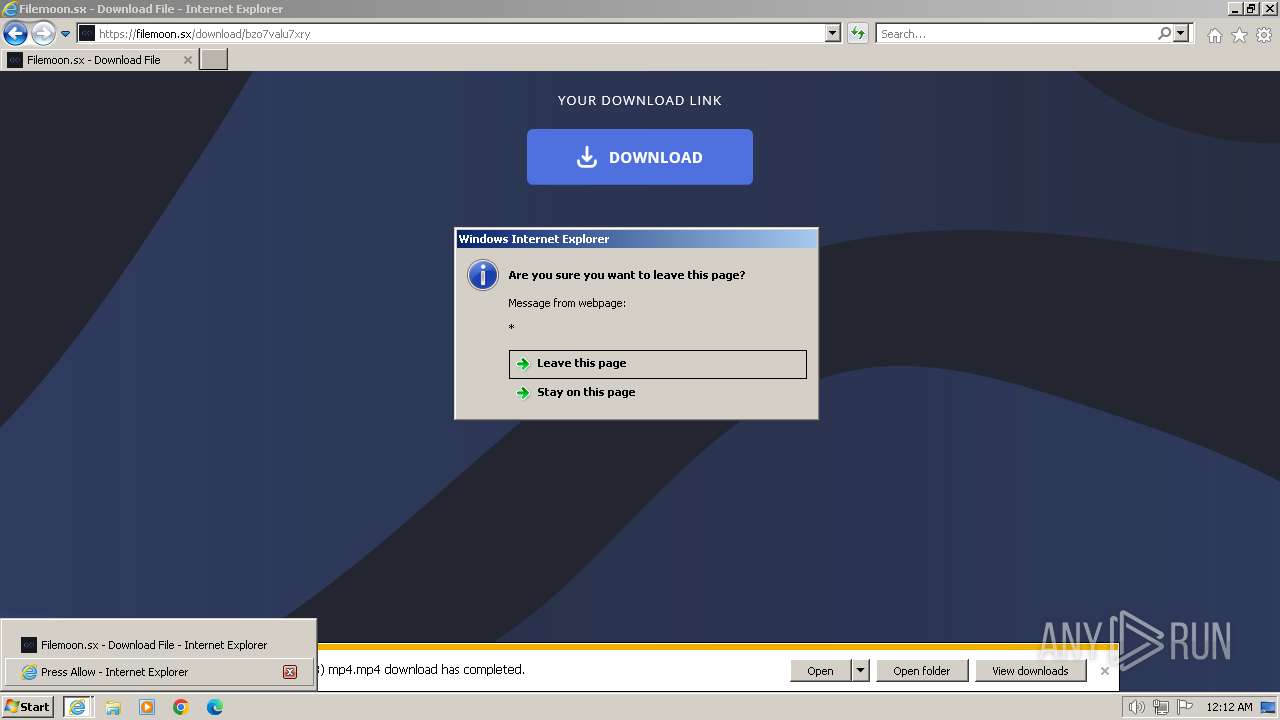
Task: Close the Press Allow window from list
Action: 290,672
